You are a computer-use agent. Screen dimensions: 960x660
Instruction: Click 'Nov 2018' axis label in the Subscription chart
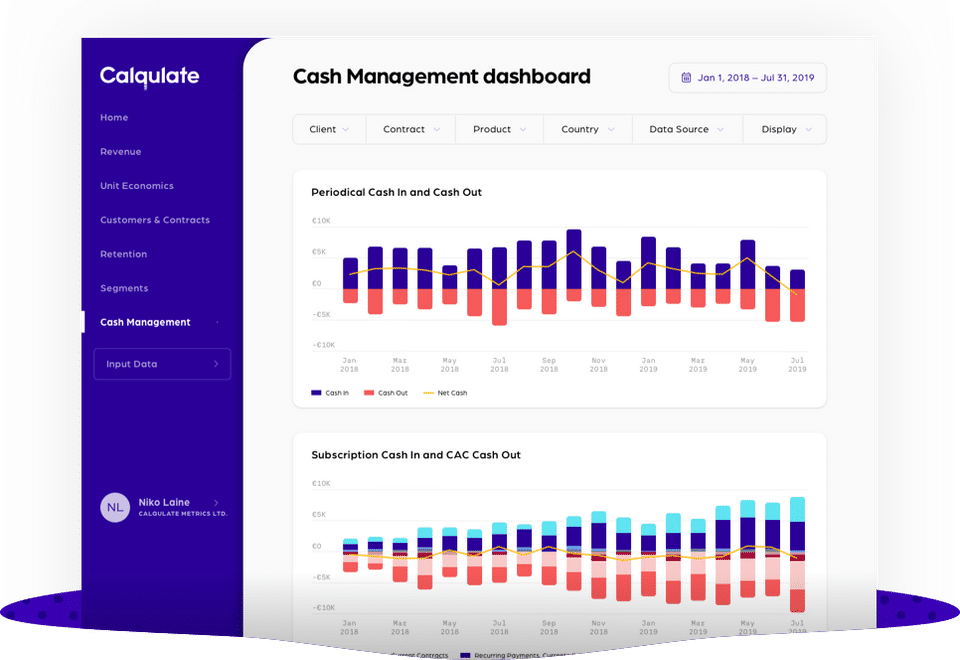[x=599, y=628]
